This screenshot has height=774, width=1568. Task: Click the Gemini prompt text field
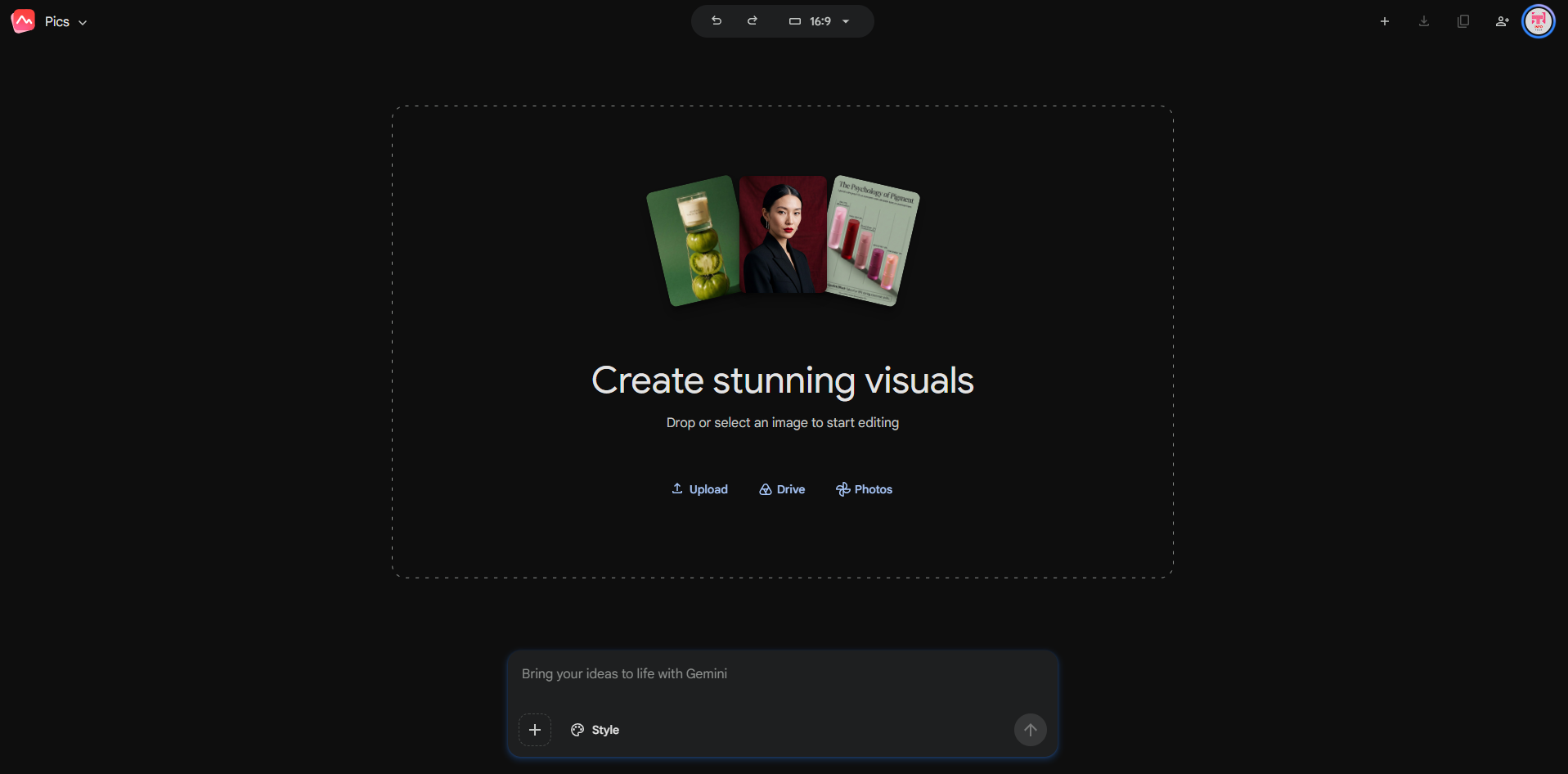coord(783,674)
